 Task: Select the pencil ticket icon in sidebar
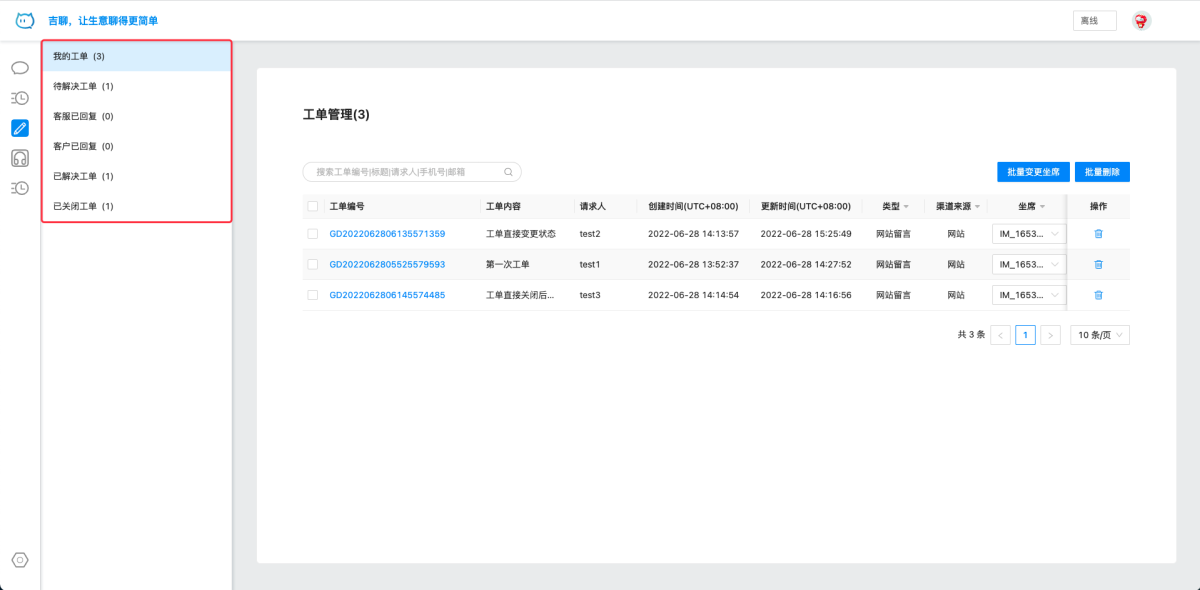20,128
